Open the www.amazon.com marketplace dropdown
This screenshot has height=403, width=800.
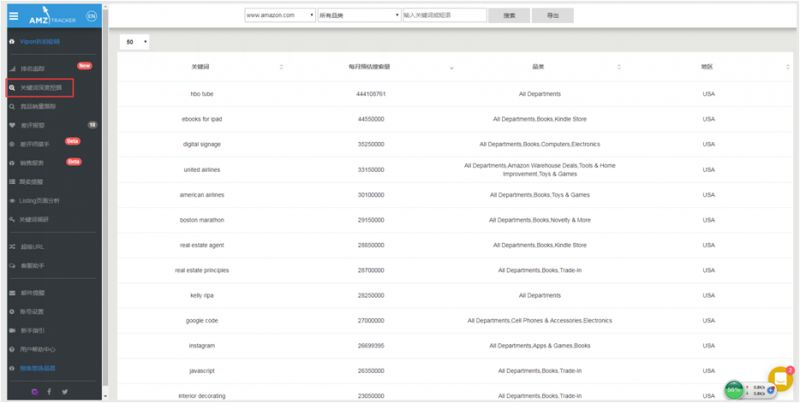[280, 15]
